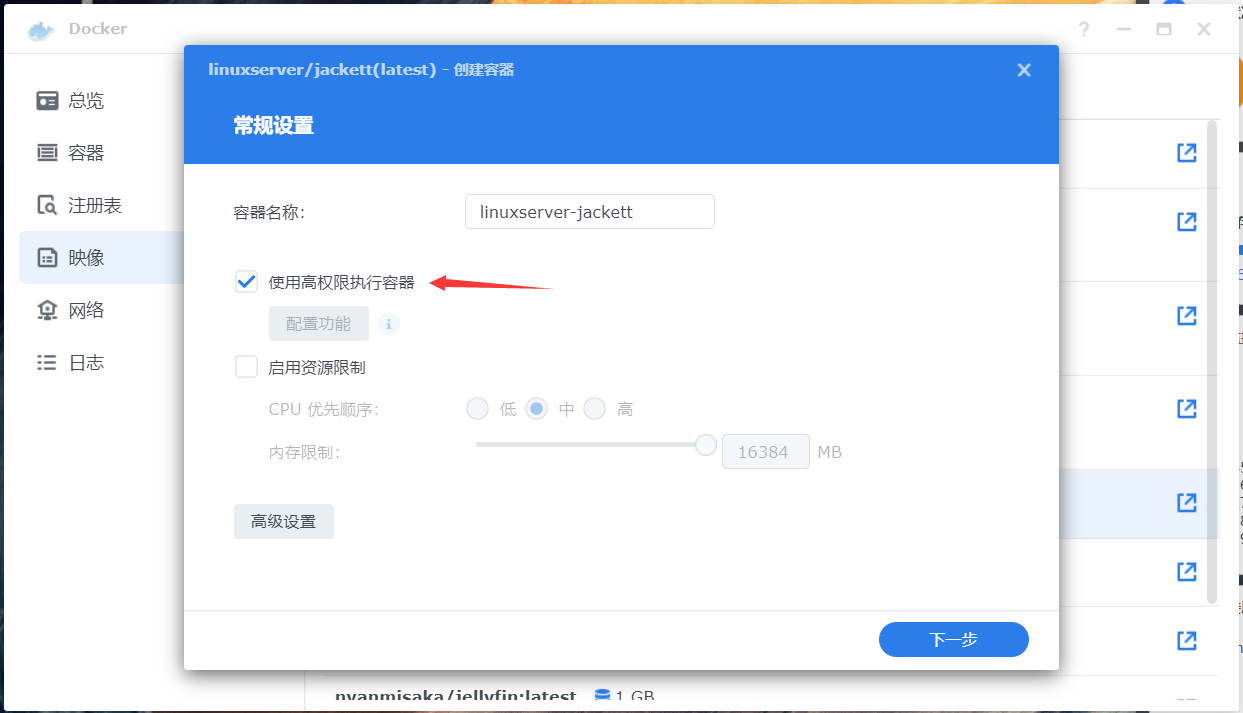Viewport: 1243px width, 713px height.
Task: Enable the 启用资源限制 checkbox
Action: pyautogui.click(x=247, y=367)
